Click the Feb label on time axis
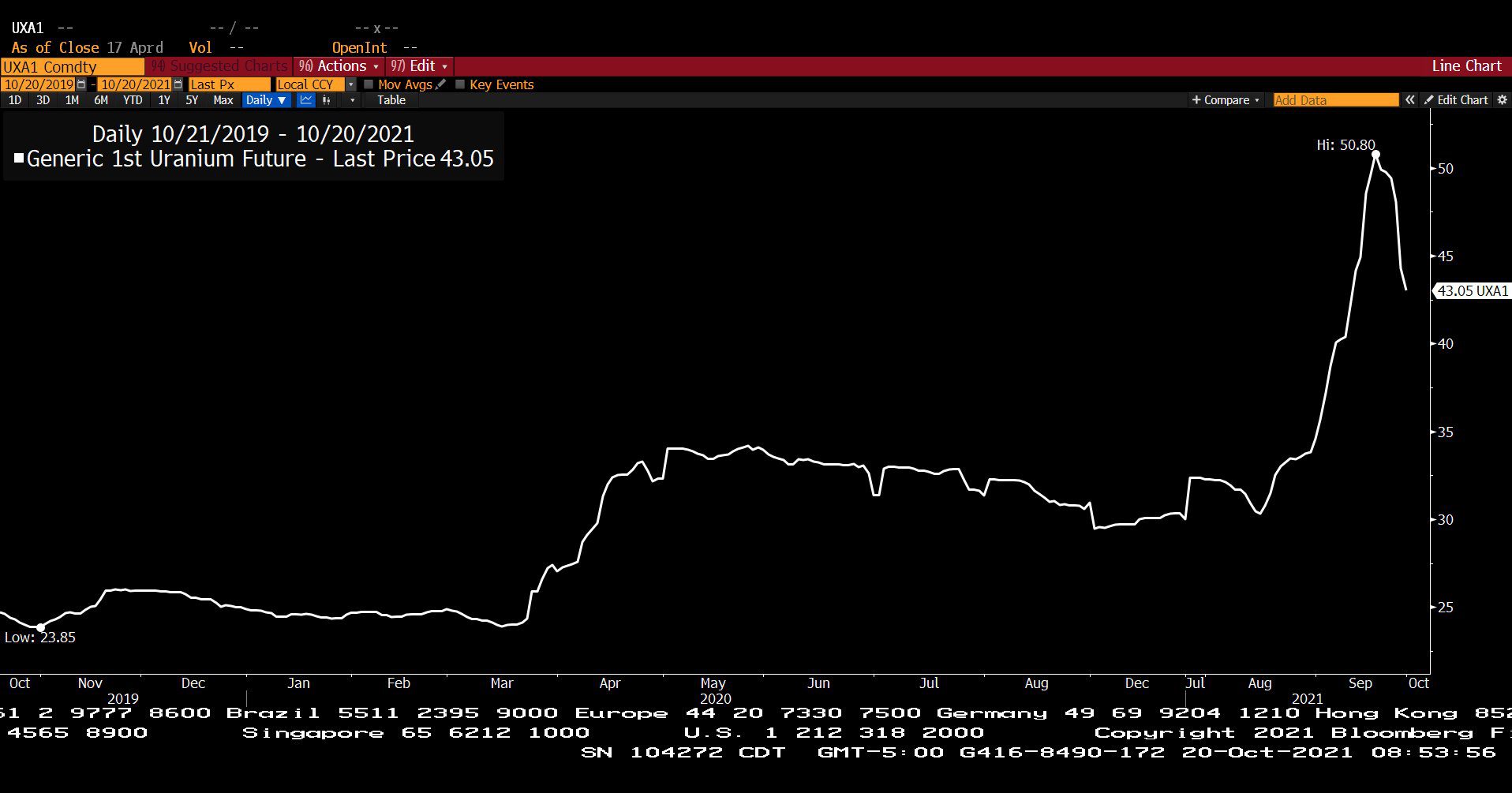Image resolution: width=1512 pixels, height=793 pixels. tap(399, 683)
